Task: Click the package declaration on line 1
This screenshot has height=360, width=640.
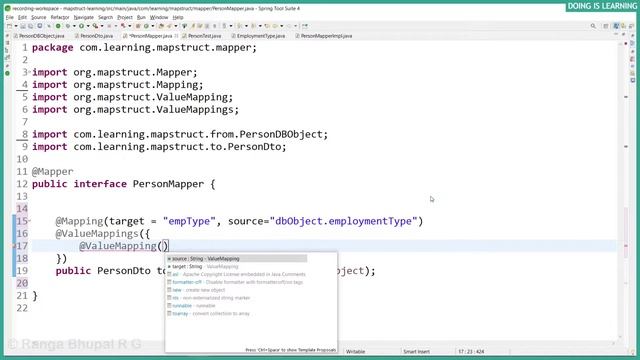Action: coord(144,48)
